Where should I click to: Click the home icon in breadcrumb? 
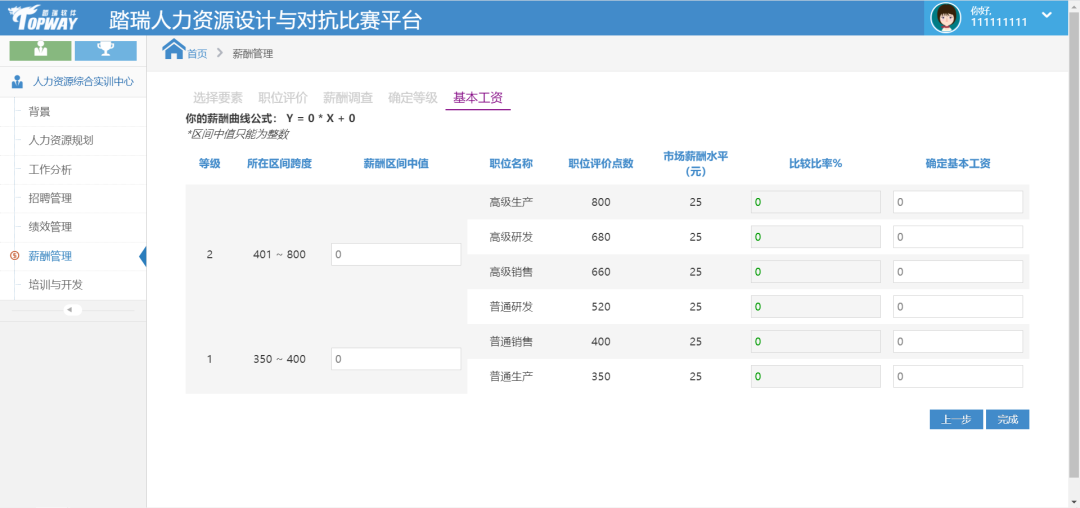click(x=174, y=50)
